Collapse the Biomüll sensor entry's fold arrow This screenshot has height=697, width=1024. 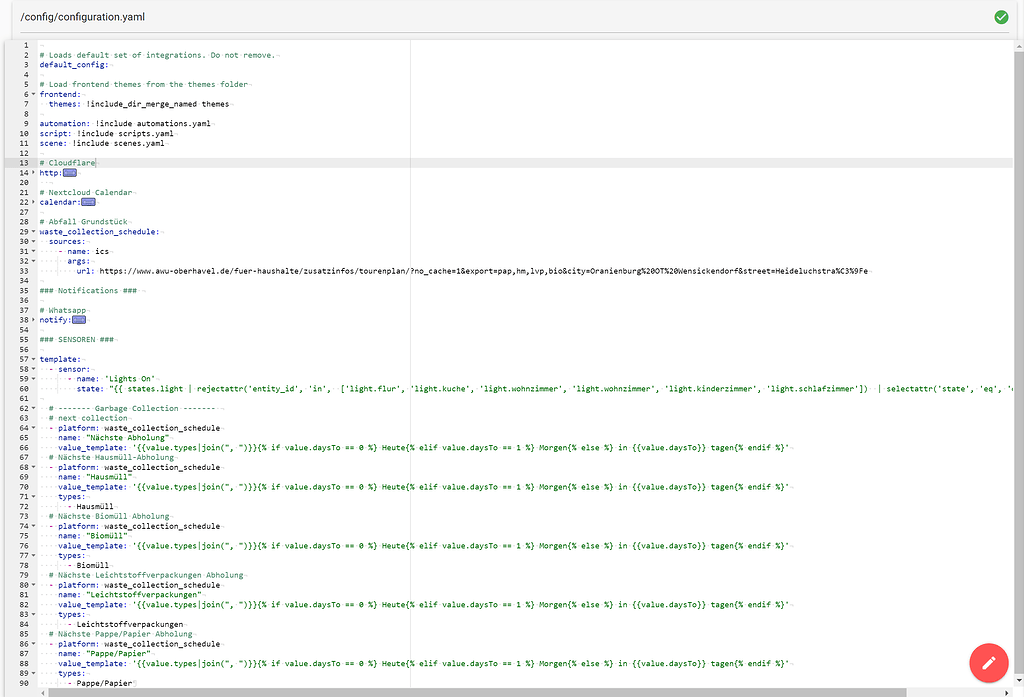click(32, 525)
